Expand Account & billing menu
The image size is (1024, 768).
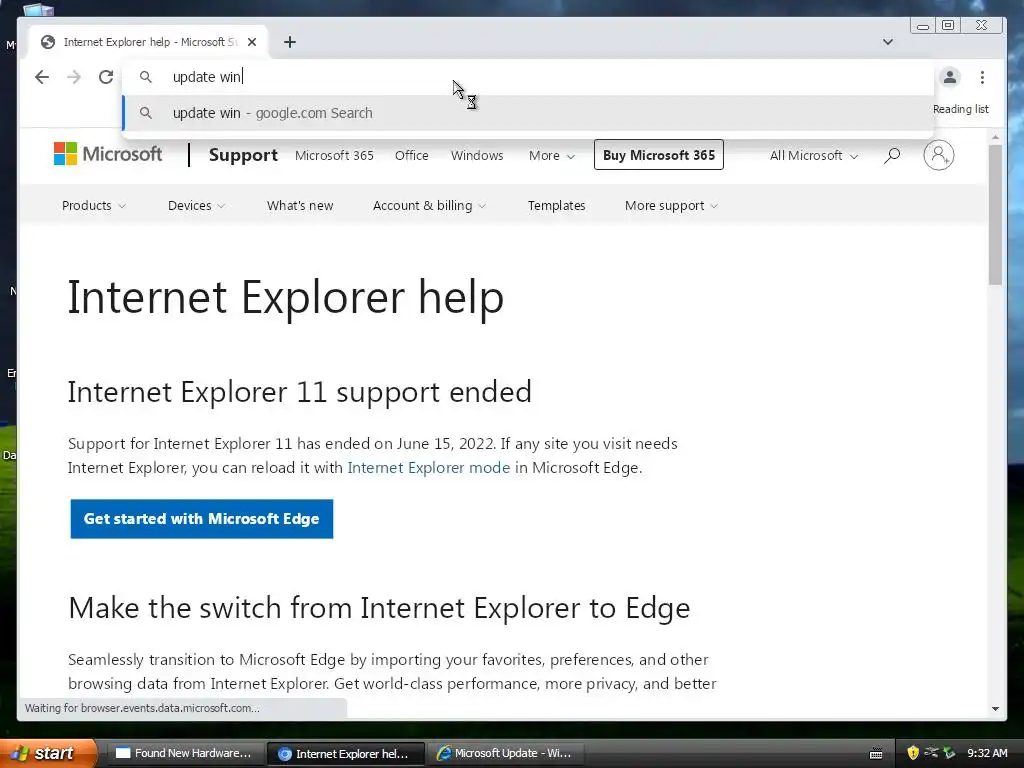429,206
